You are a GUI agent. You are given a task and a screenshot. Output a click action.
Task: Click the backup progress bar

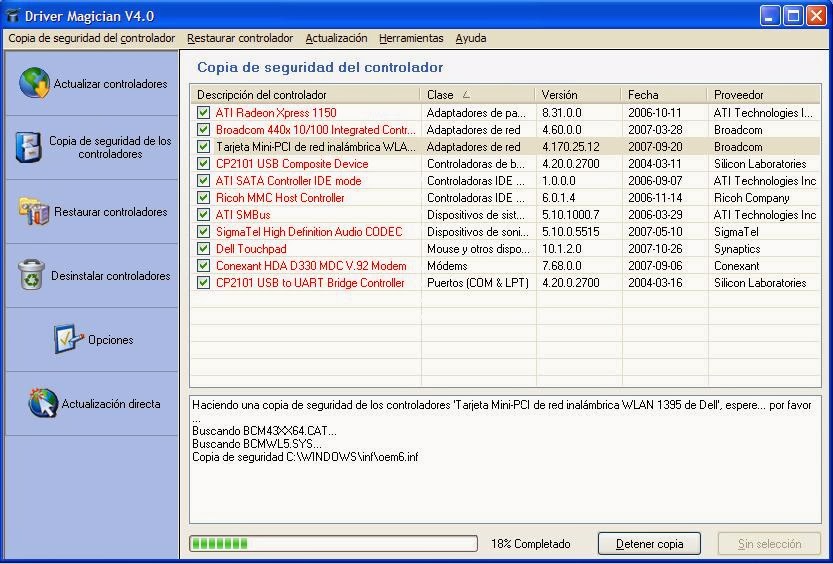click(x=334, y=543)
